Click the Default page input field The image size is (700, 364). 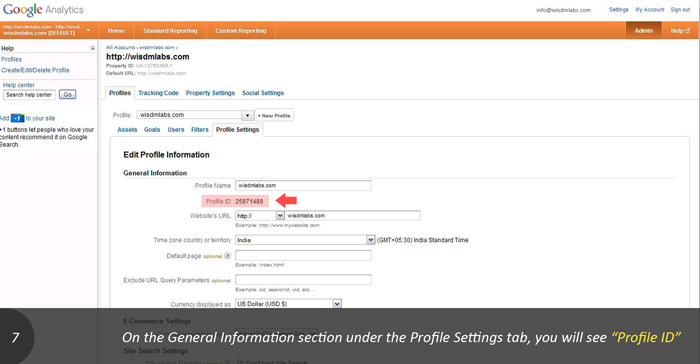coord(303,255)
